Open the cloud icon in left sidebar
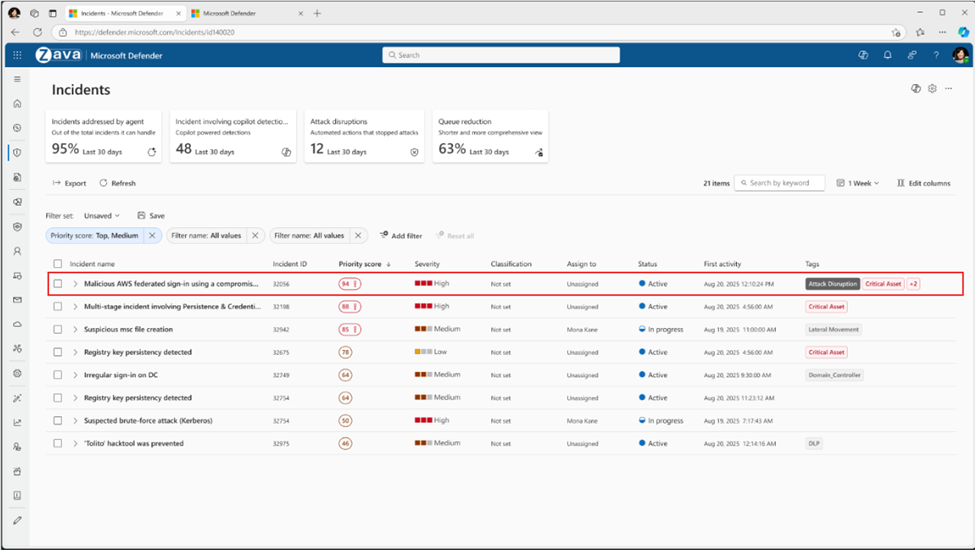The width and height of the screenshot is (975, 550). click(x=17, y=324)
